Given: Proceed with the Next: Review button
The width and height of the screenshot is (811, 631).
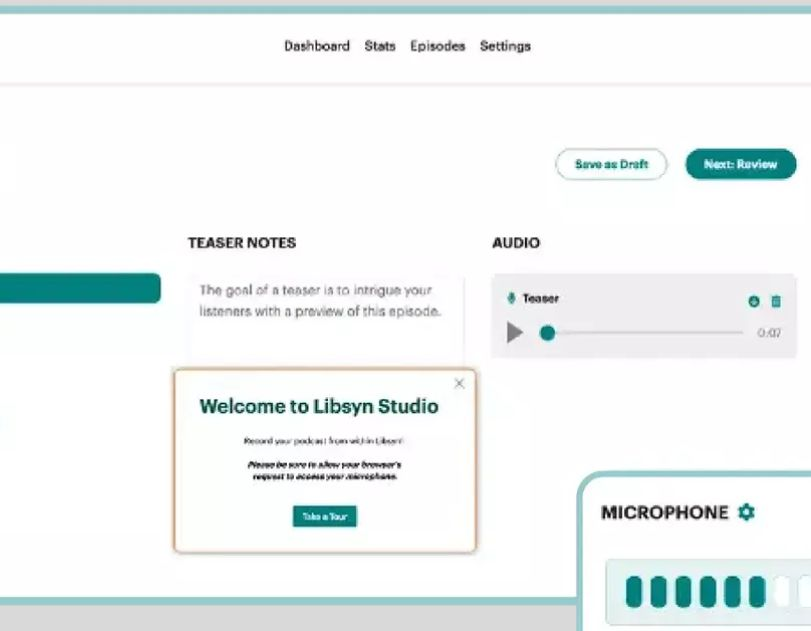Looking at the screenshot, I should point(741,164).
